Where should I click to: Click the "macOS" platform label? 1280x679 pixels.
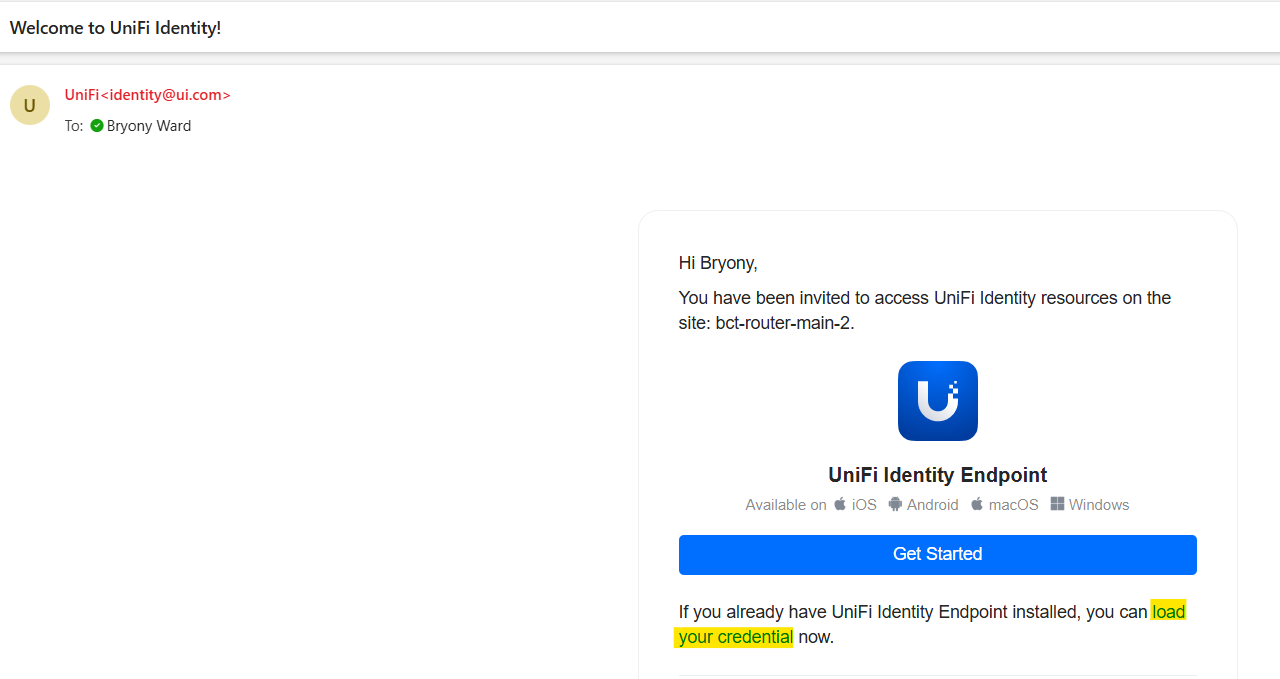click(x=1013, y=505)
